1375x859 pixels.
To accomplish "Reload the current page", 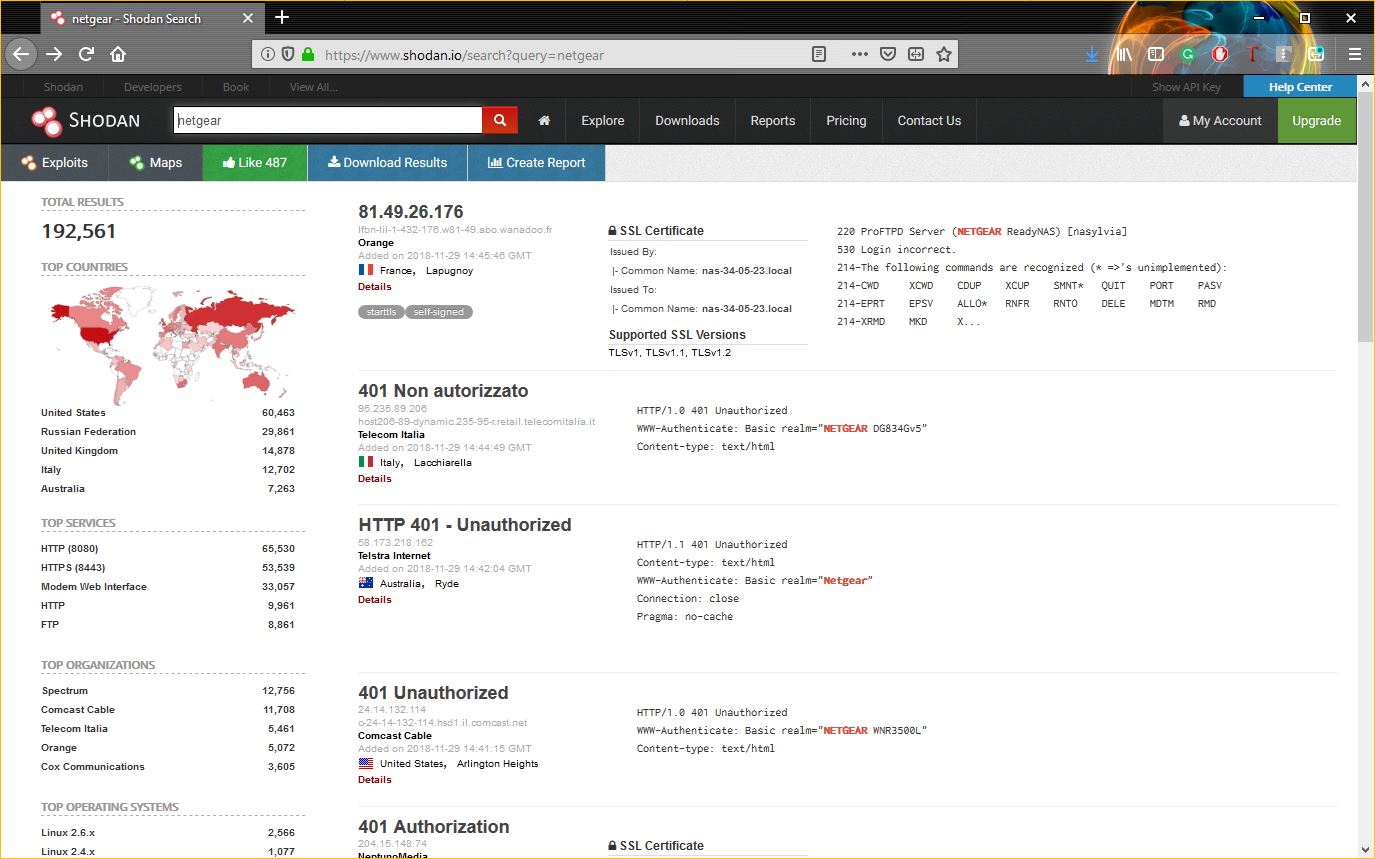I will [x=86, y=54].
